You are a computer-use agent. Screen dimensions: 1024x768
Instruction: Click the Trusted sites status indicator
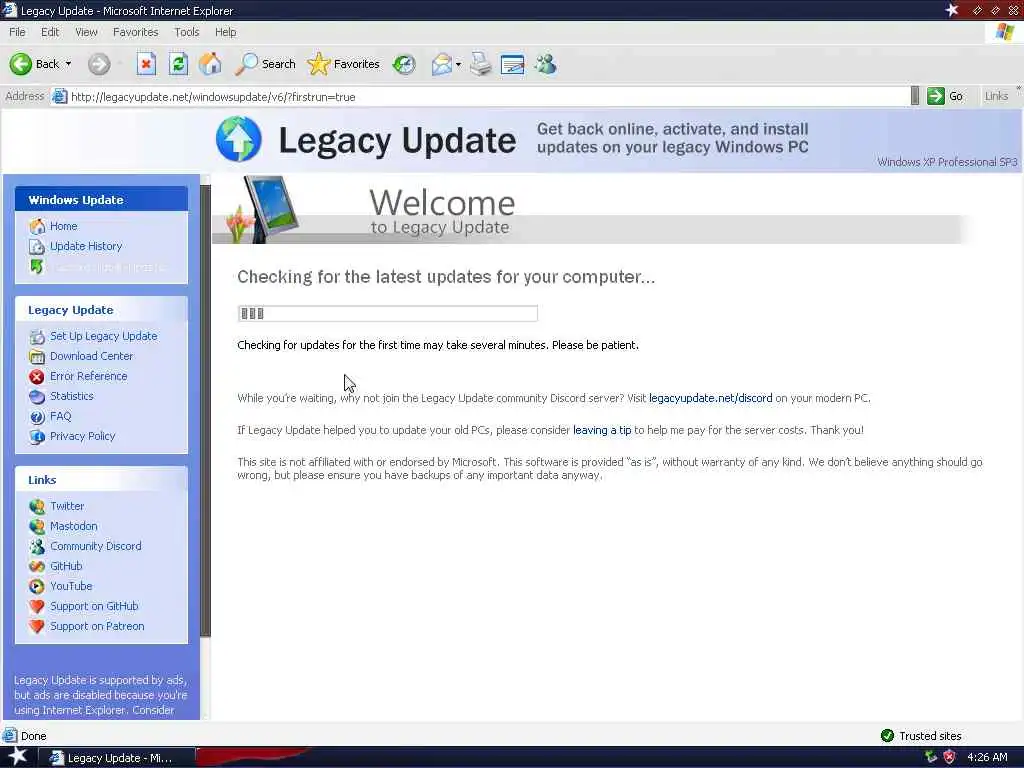point(921,736)
